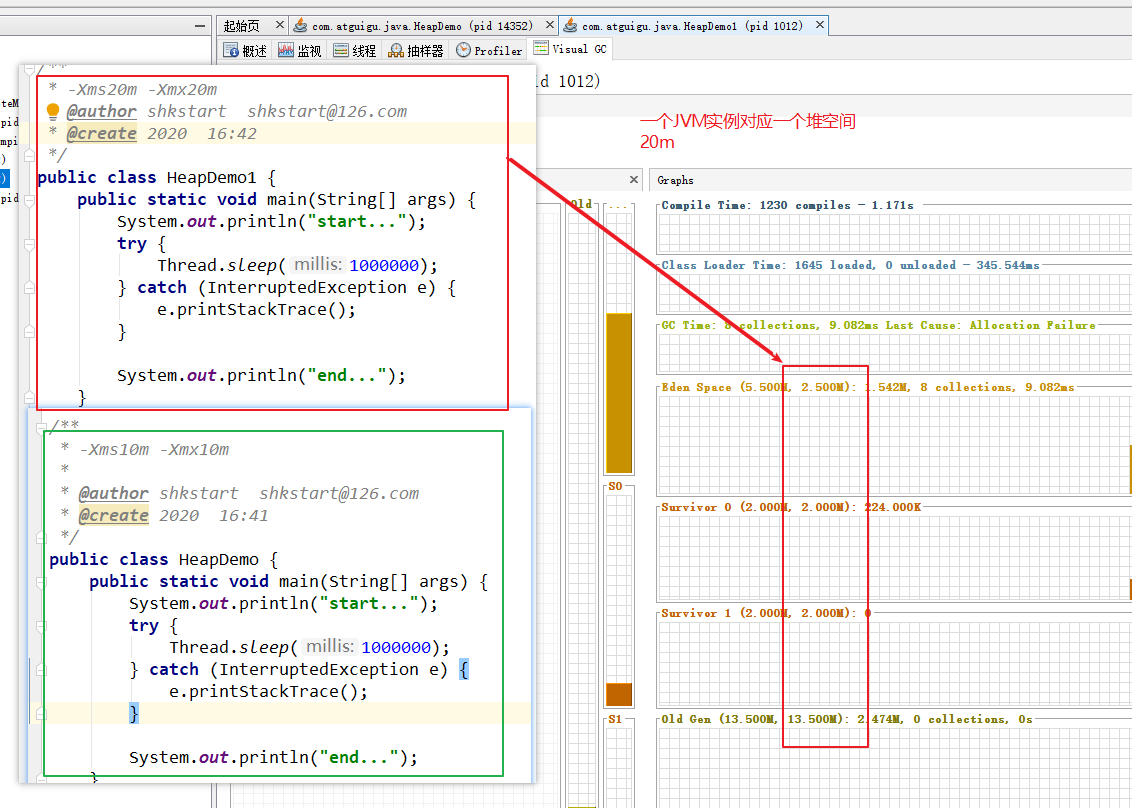Click the Survivor 0 graph area
This screenshot has height=808, width=1132.
click(x=894, y=557)
